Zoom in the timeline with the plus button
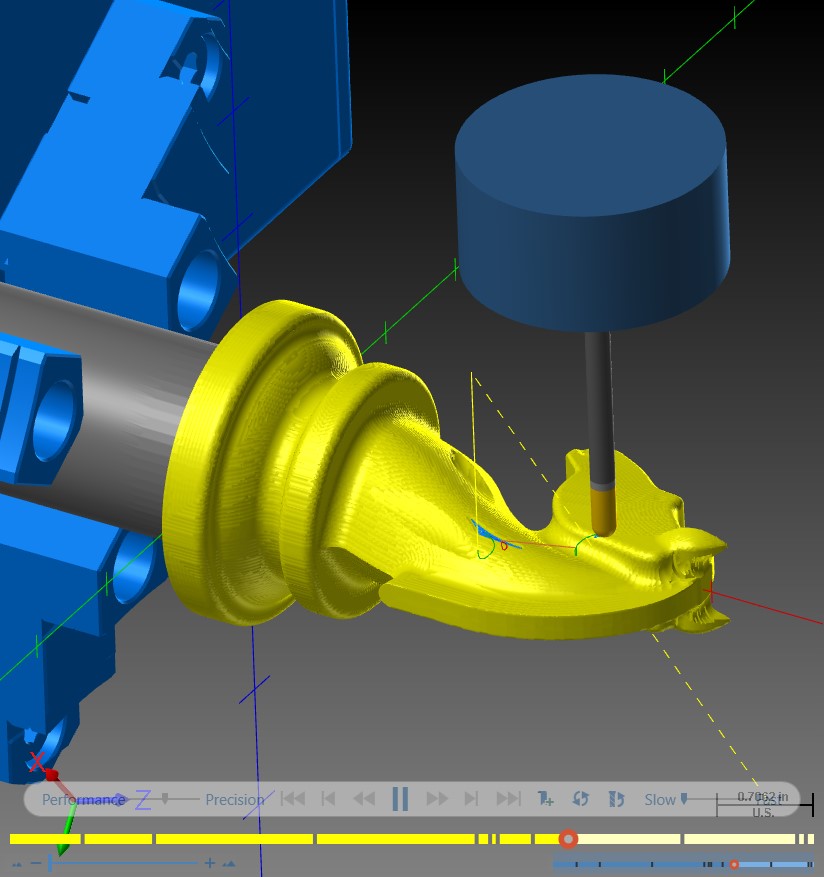 click(210, 863)
